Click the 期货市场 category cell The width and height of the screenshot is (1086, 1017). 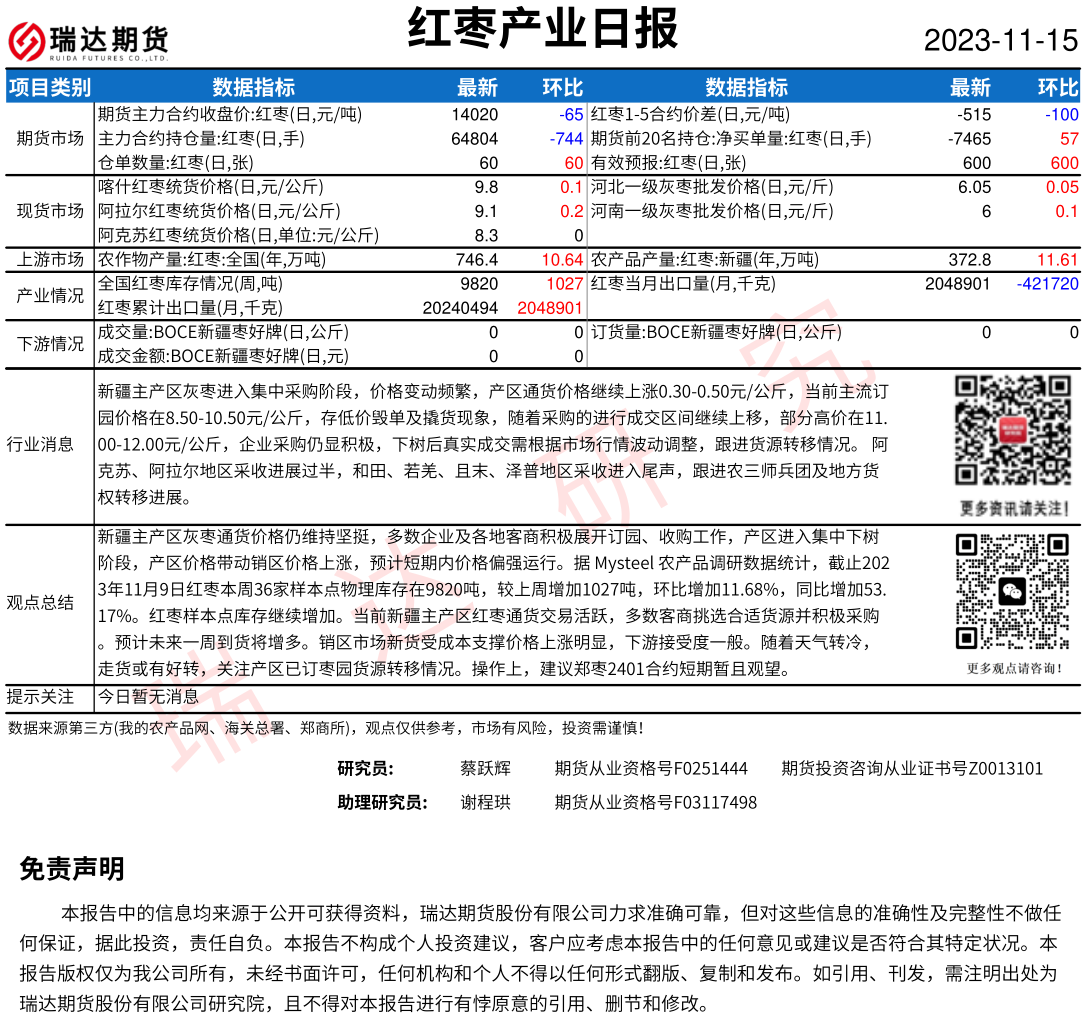pos(50,138)
